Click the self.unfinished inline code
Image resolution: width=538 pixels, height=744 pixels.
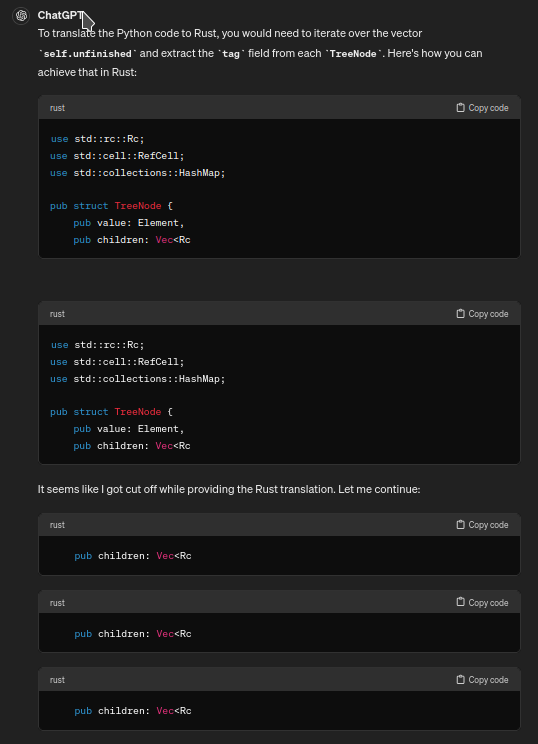[x=87, y=54]
